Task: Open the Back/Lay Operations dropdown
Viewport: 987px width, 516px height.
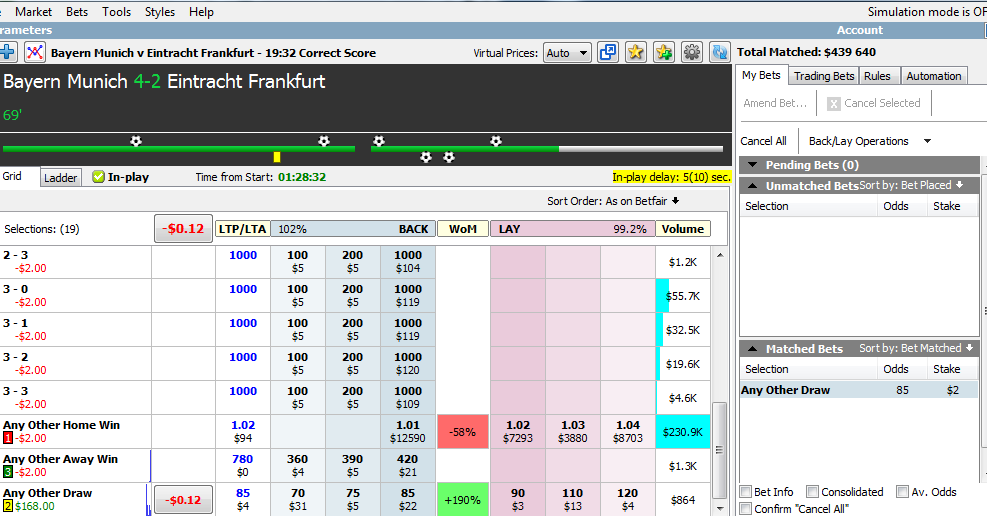Action: click(869, 141)
